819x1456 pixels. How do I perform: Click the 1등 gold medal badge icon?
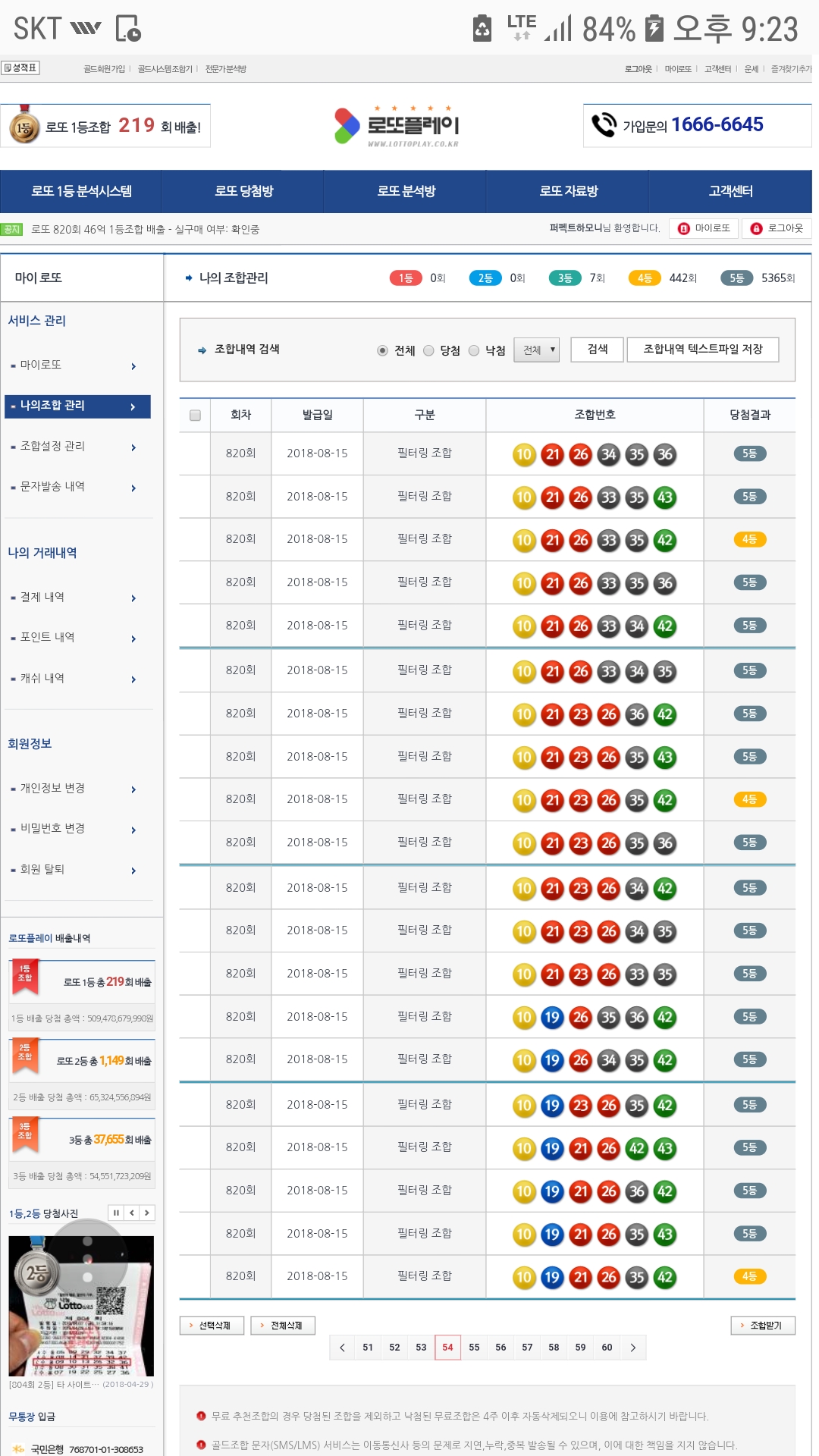[24, 127]
